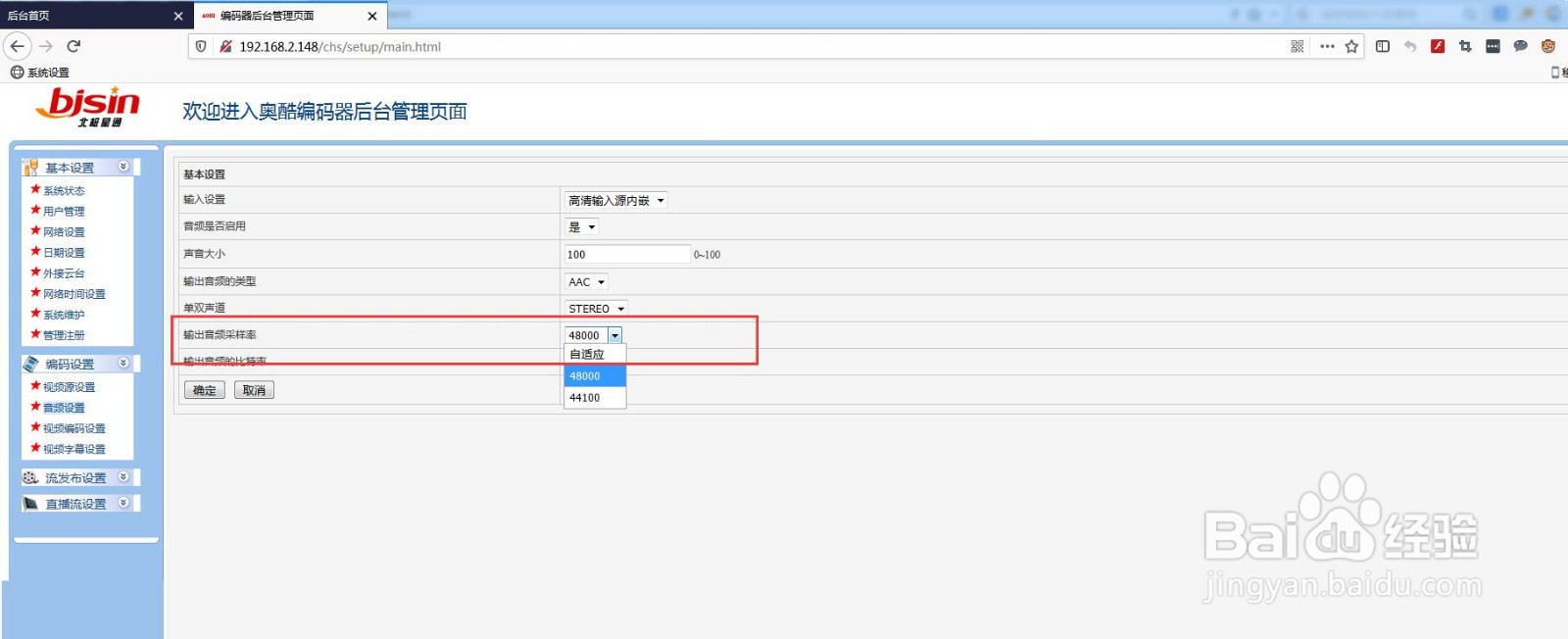Click the browser forward arrow
This screenshot has height=639, width=1568.
tap(46, 46)
